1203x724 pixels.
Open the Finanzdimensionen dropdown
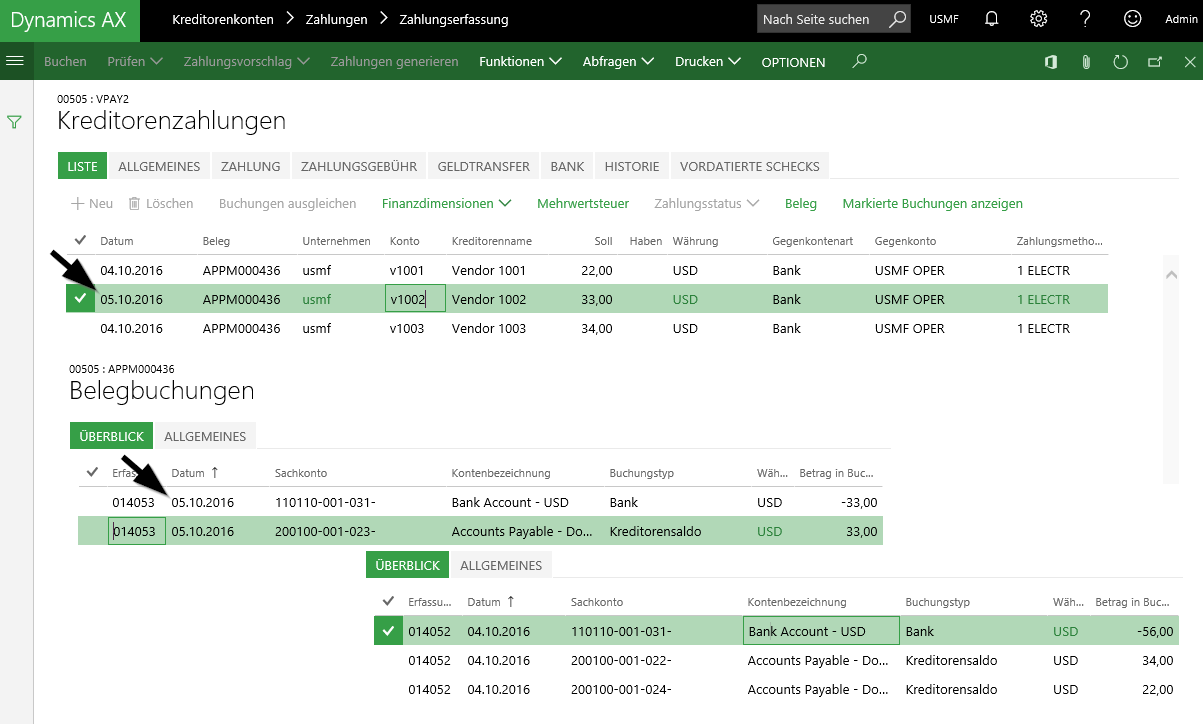446,204
